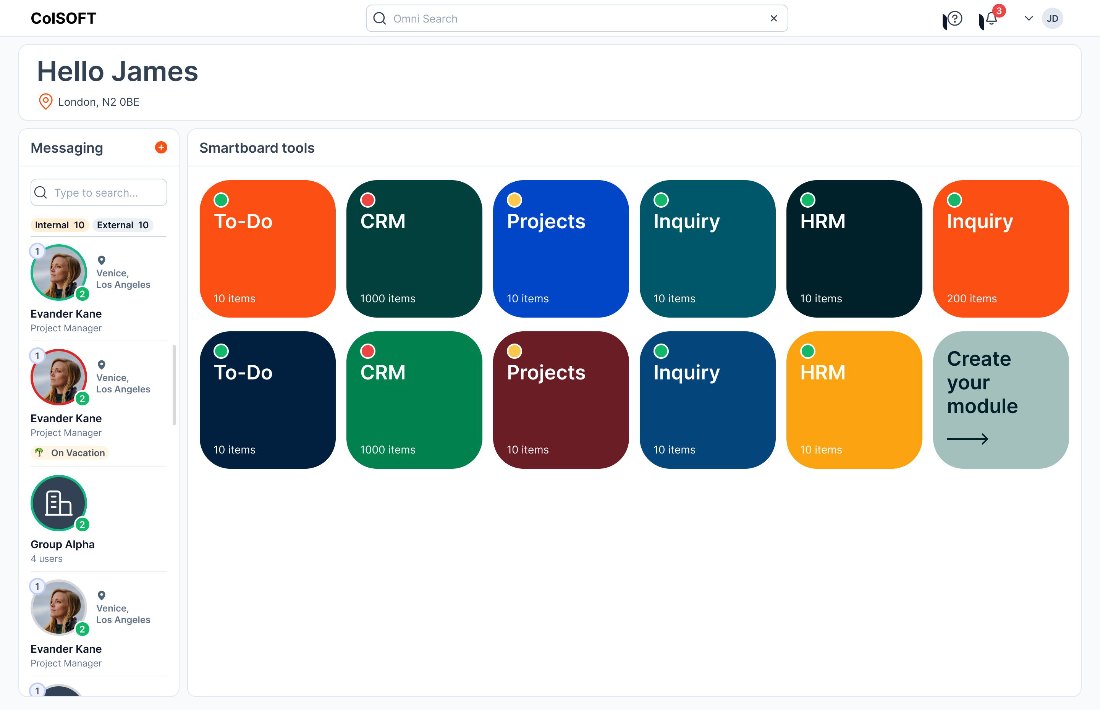The width and height of the screenshot is (1100, 710).
Task: Click green status dot on navy To-Do tile
Action: pos(221,351)
